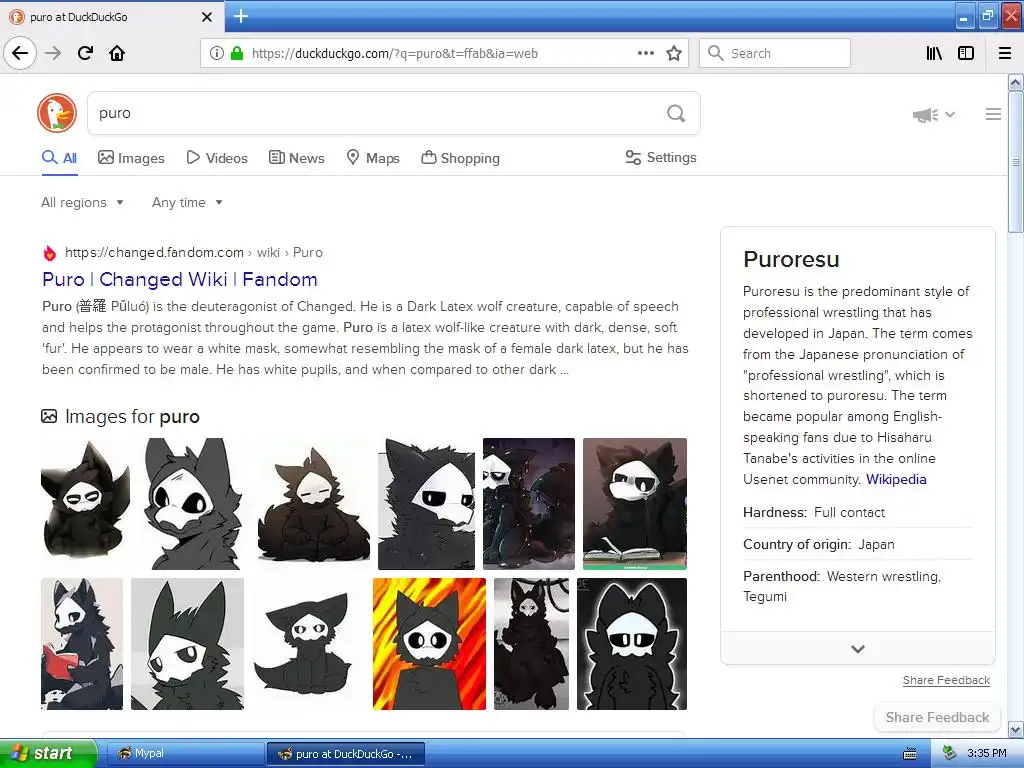1024x768 pixels.
Task: Show site information icon in address bar
Action: [x=217, y=53]
